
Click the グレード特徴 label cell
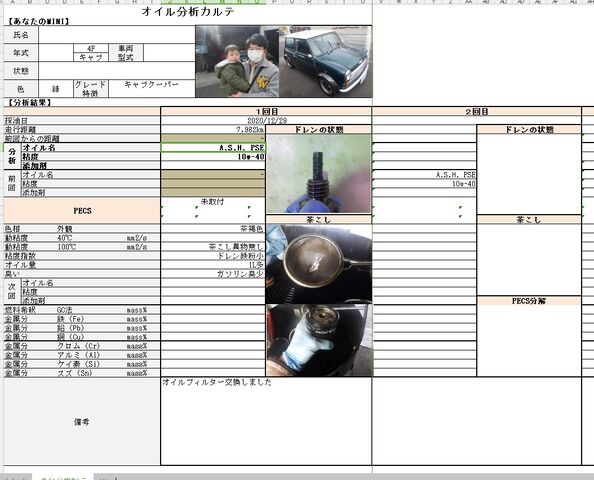tap(91, 89)
